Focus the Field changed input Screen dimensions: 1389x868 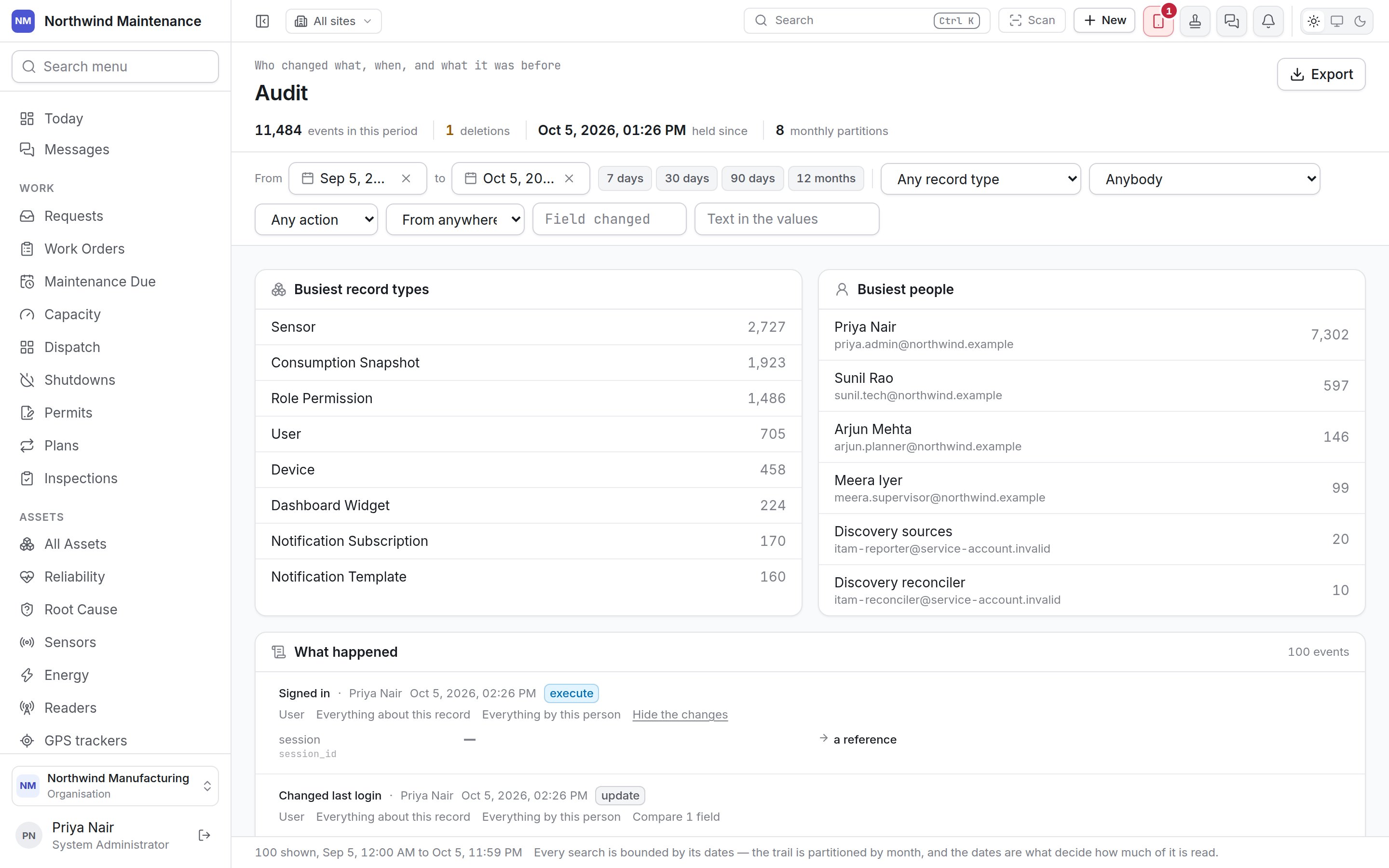(x=610, y=219)
